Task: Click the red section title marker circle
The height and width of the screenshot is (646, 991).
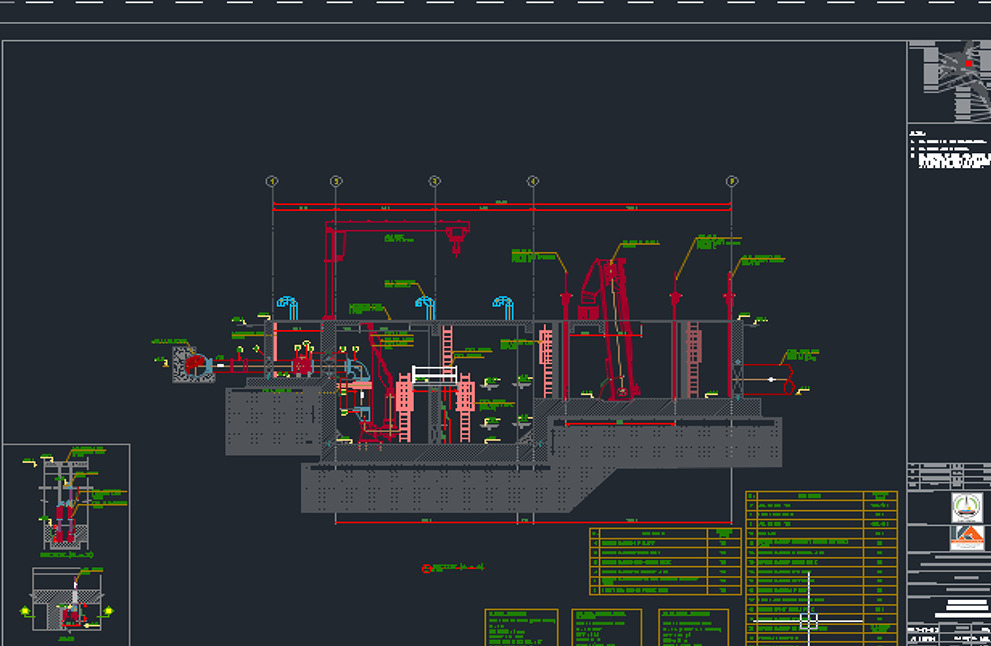Action: 427,568
